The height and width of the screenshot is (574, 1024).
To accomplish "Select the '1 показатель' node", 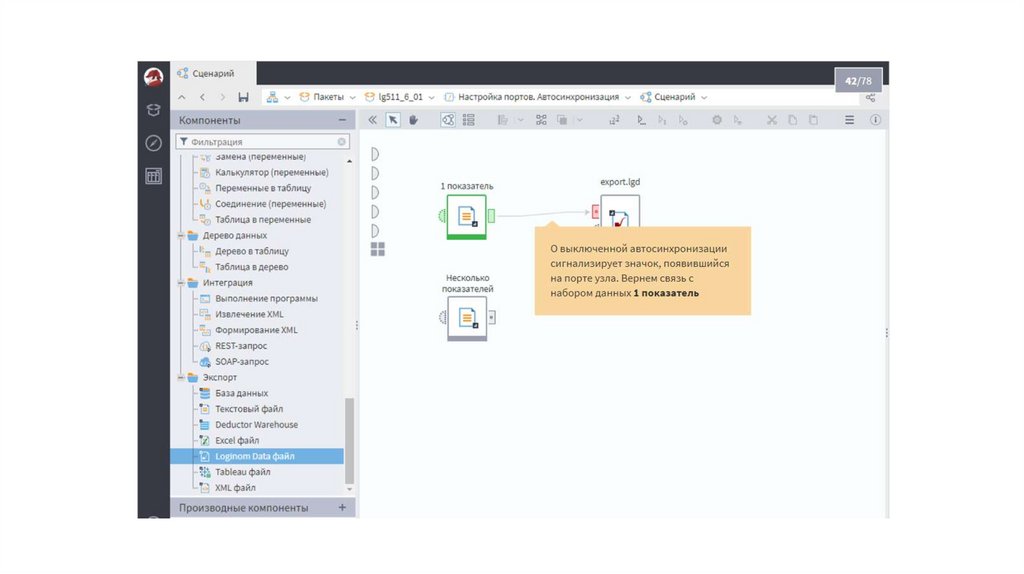I will [x=466, y=215].
